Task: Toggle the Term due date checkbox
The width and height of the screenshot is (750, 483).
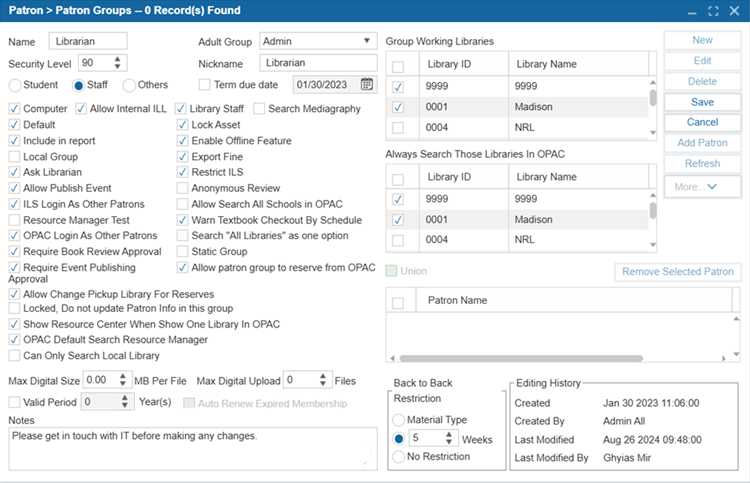Action: (204, 85)
